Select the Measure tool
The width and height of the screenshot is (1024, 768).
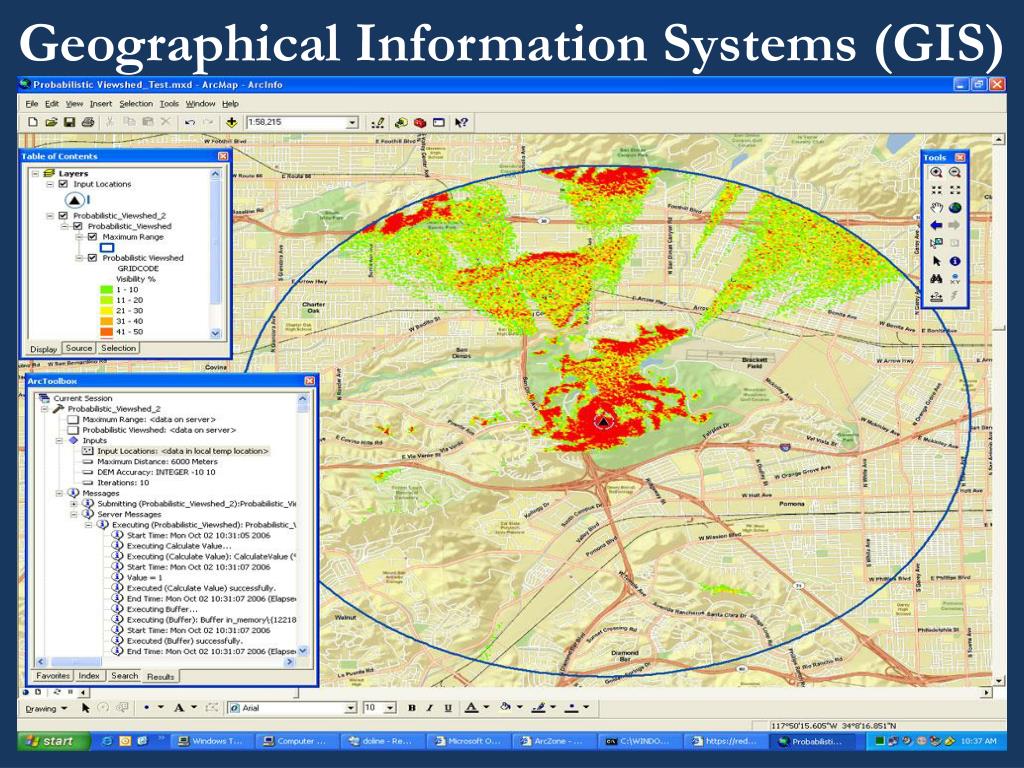click(x=936, y=296)
